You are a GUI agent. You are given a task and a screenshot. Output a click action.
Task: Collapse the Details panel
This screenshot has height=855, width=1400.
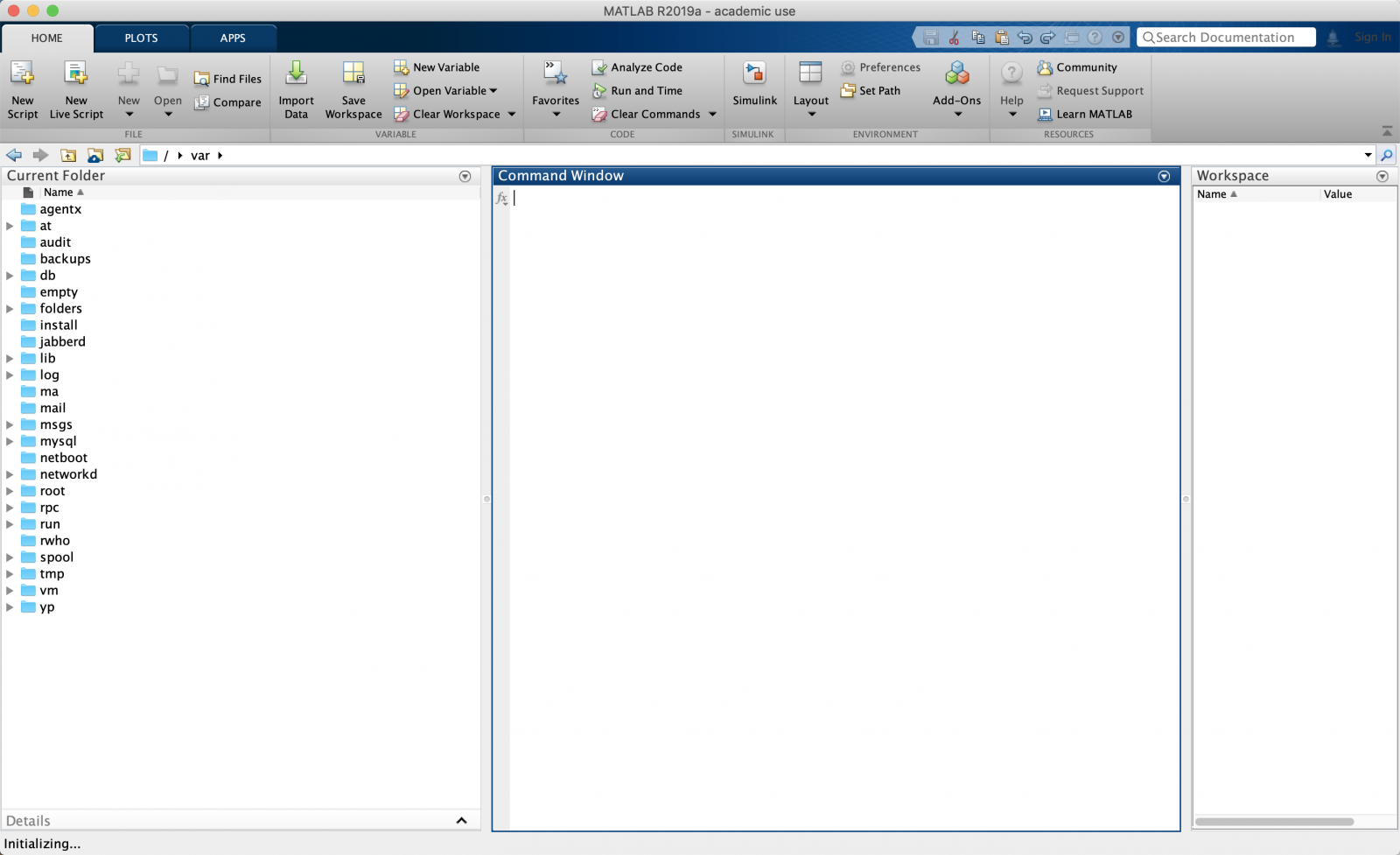tap(461, 821)
